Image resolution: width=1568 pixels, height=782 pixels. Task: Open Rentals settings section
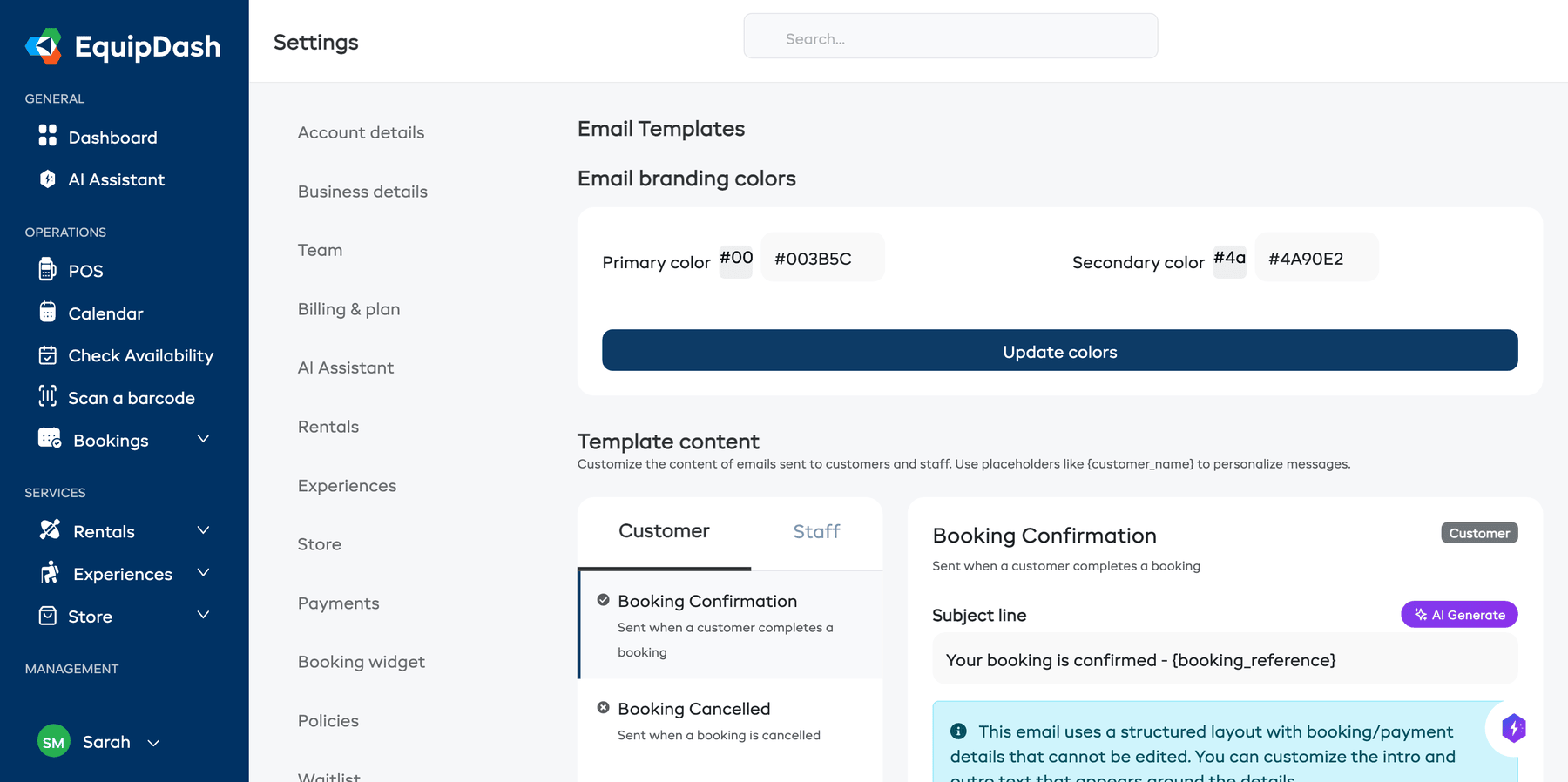point(328,427)
